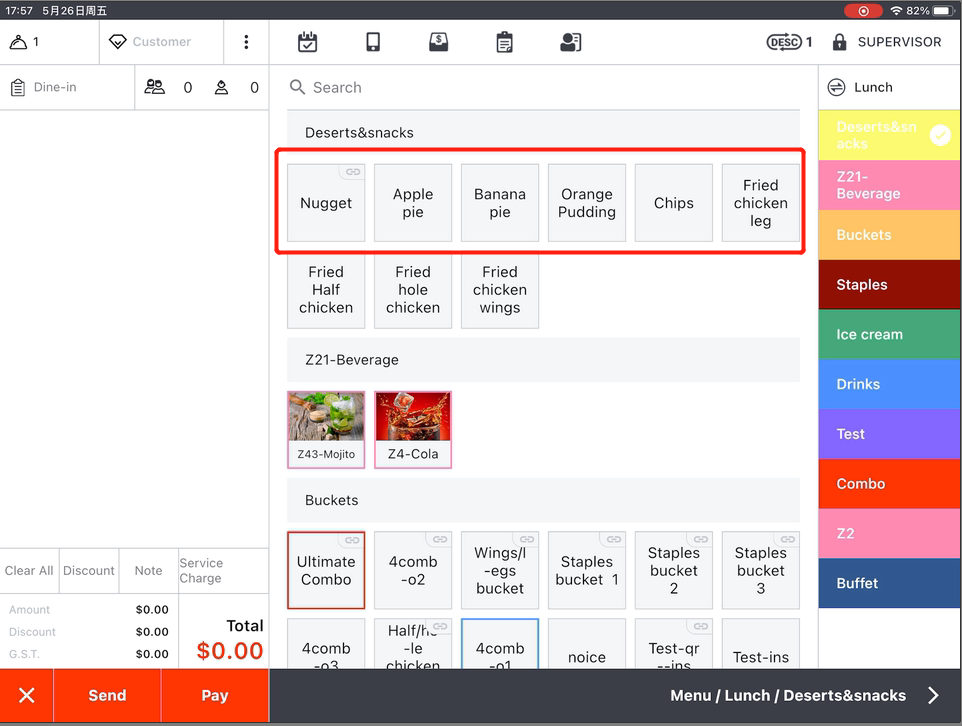Click the staff ID card icon
The image size is (962, 726).
[570, 42]
